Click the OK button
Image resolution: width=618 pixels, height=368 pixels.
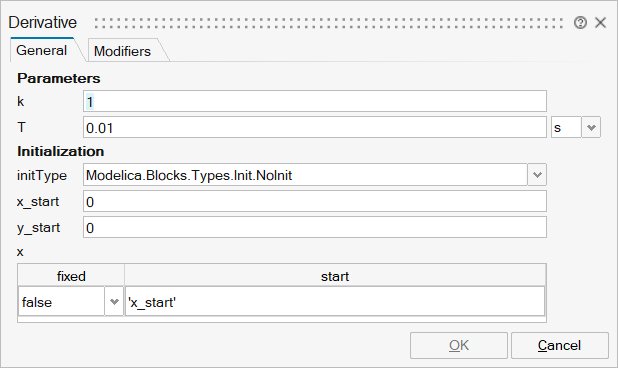tap(459, 346)
